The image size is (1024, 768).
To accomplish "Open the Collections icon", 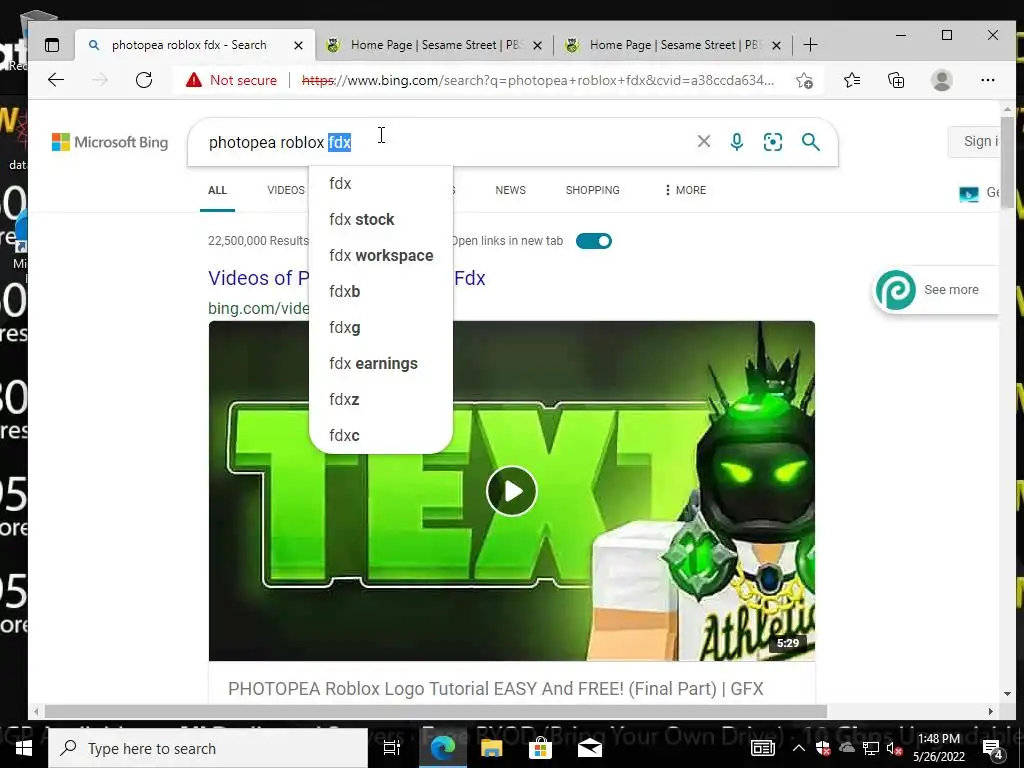I will [x=896, y=80].
